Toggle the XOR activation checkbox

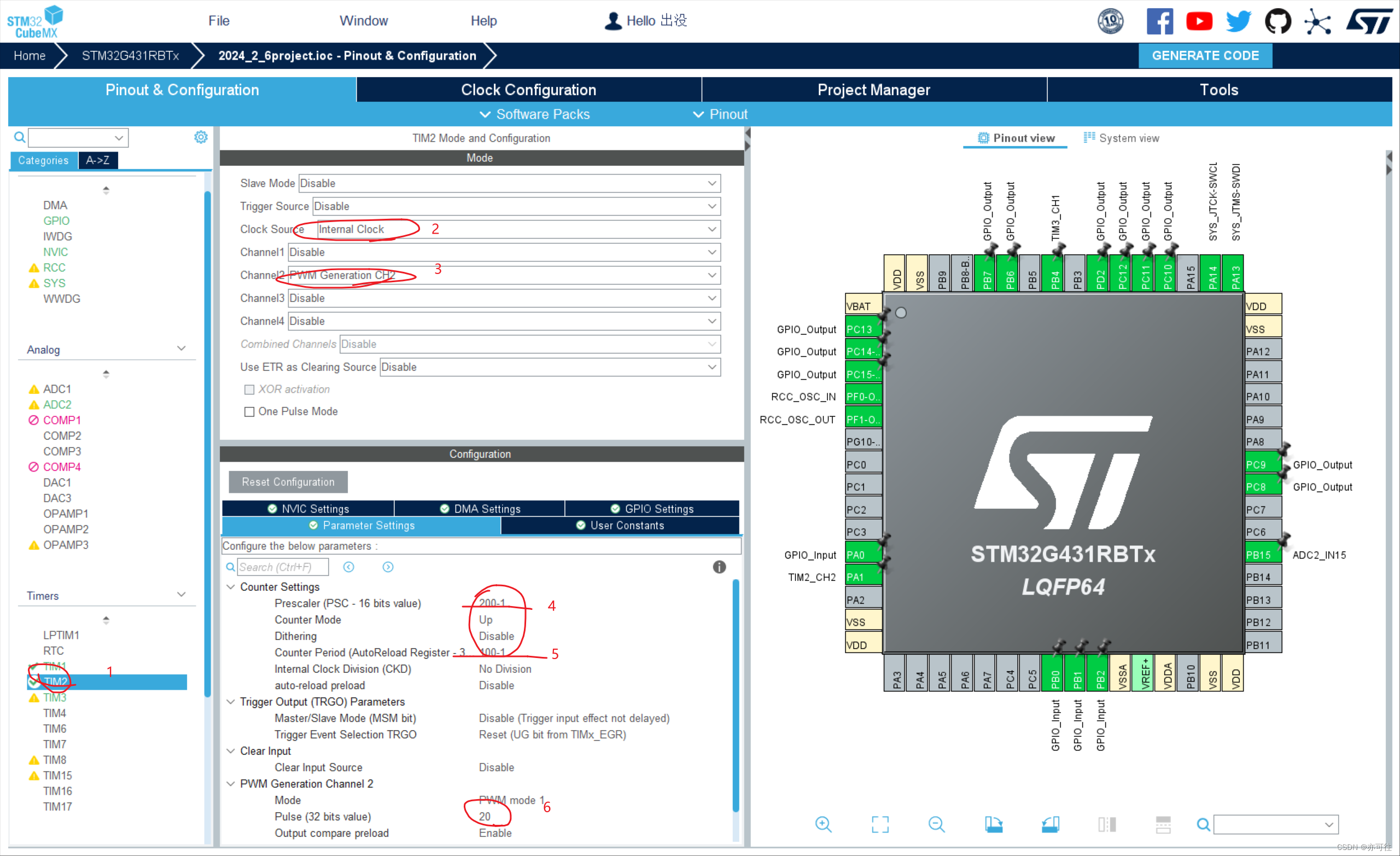click(x=249, y=389)
